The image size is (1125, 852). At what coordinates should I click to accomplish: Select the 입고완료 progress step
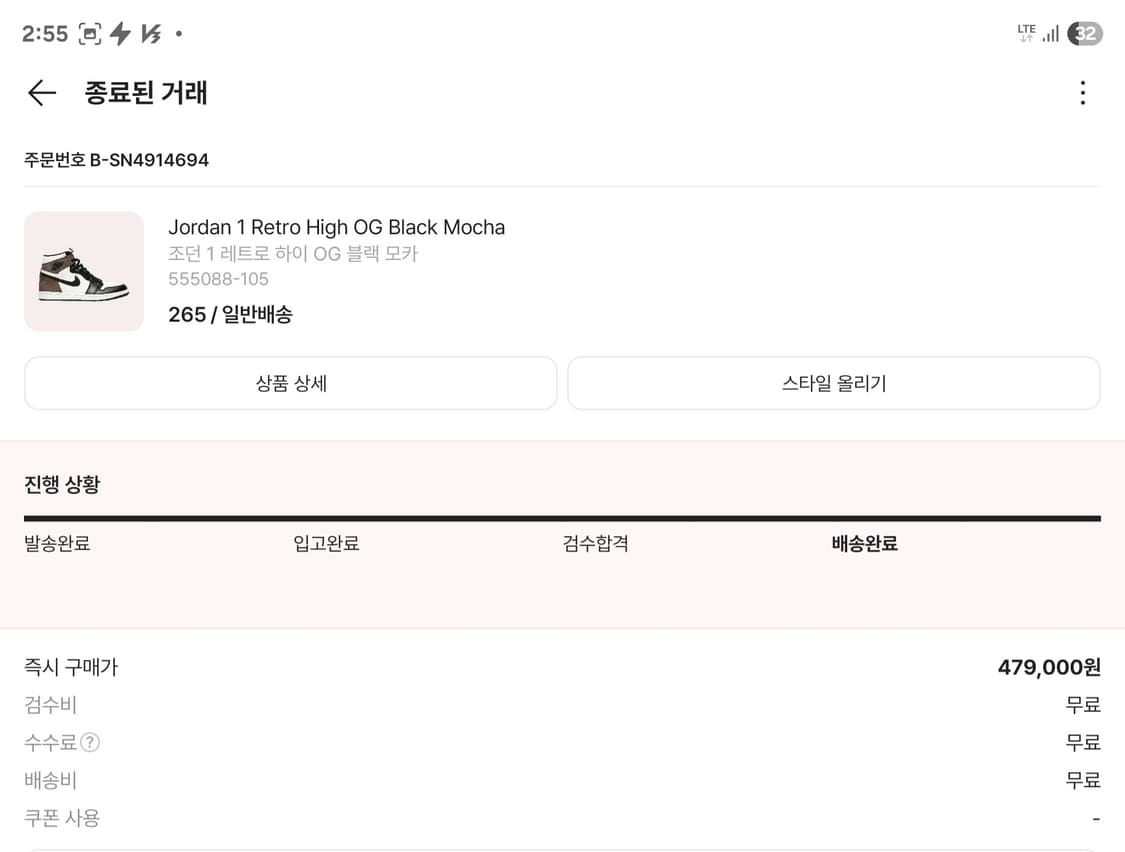coord(326,544)
